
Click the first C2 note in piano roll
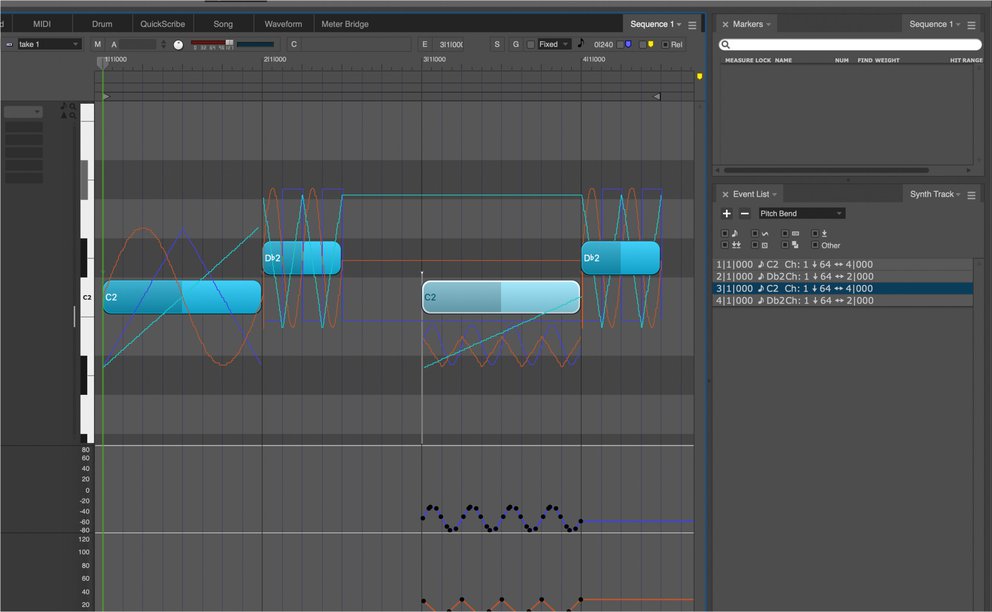181,297
